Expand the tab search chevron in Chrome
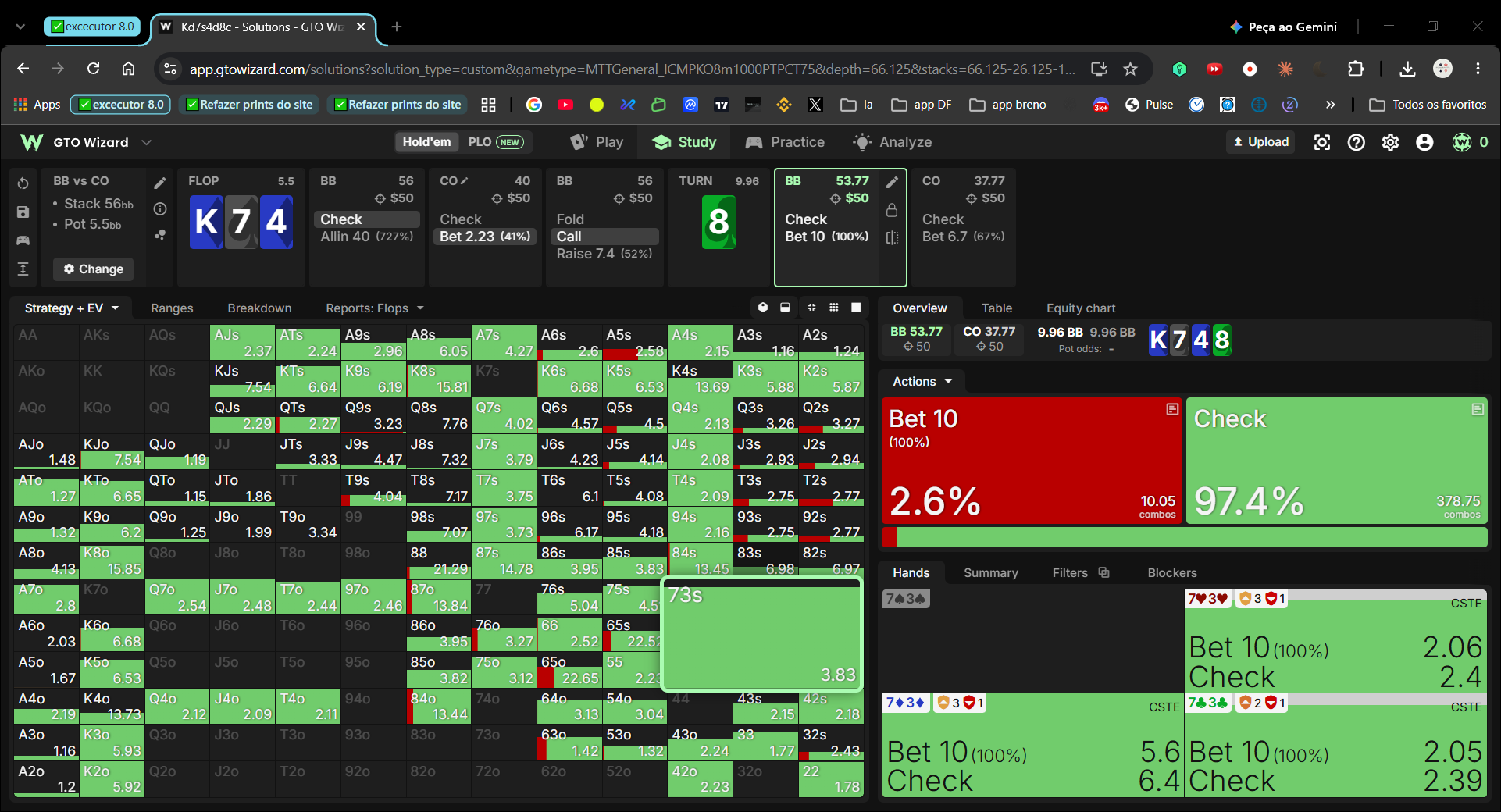The height and width of the screenshot is (812, 1501). point(20,27)
